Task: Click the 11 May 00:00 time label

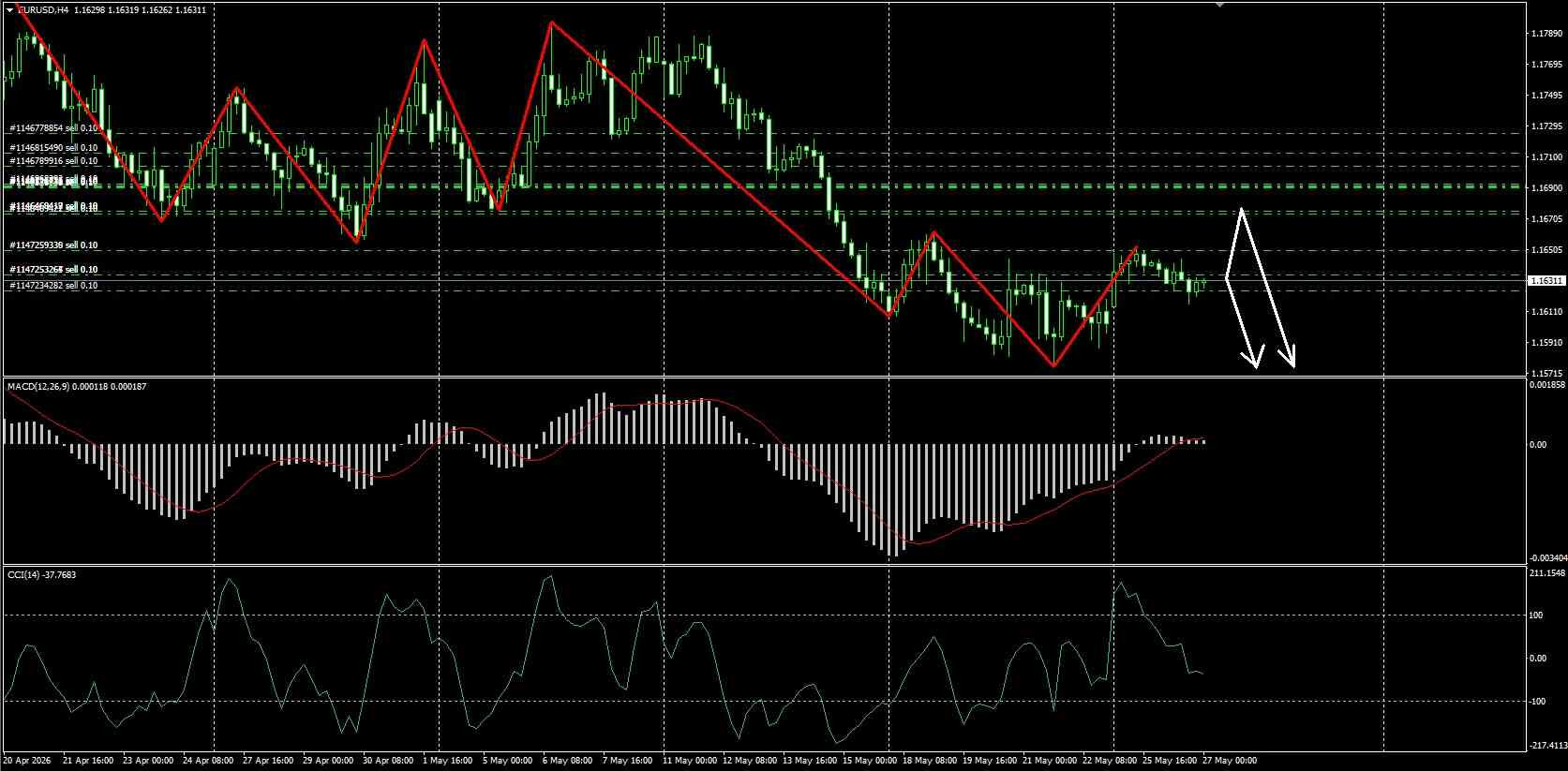Action: coord(690,760)
